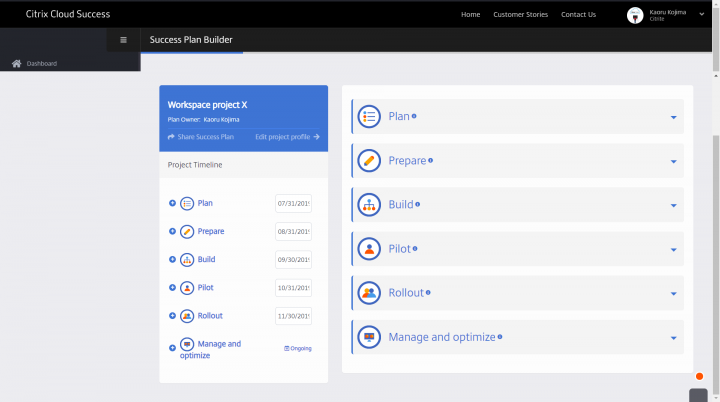Click the user avatar picture

point(635,15)
